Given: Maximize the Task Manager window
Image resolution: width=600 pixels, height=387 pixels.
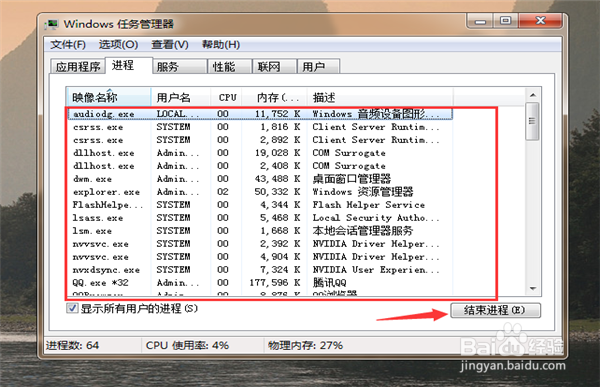Looking at the screenshot, I should point(505,21).
